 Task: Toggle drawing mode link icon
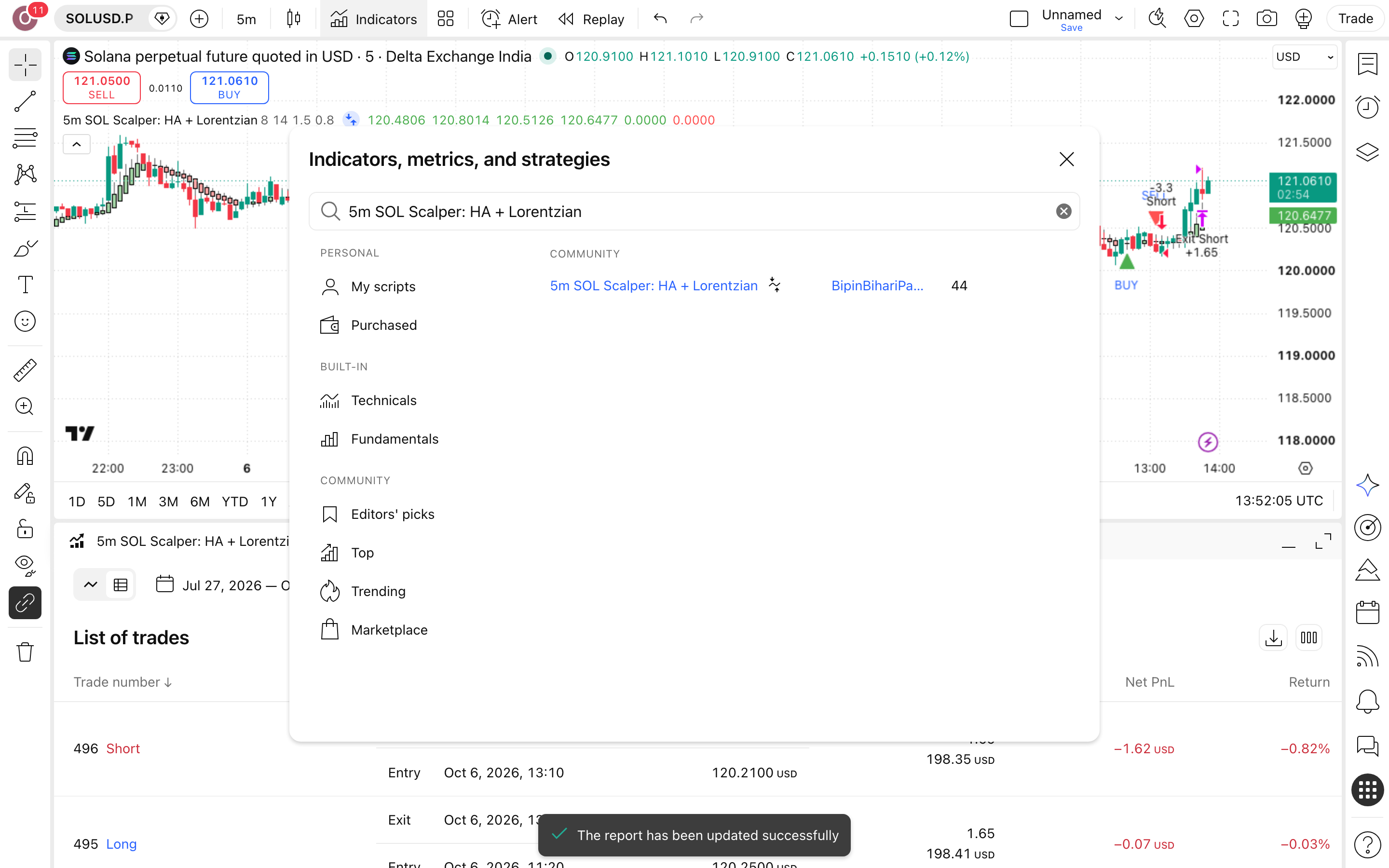pos(25,603)
